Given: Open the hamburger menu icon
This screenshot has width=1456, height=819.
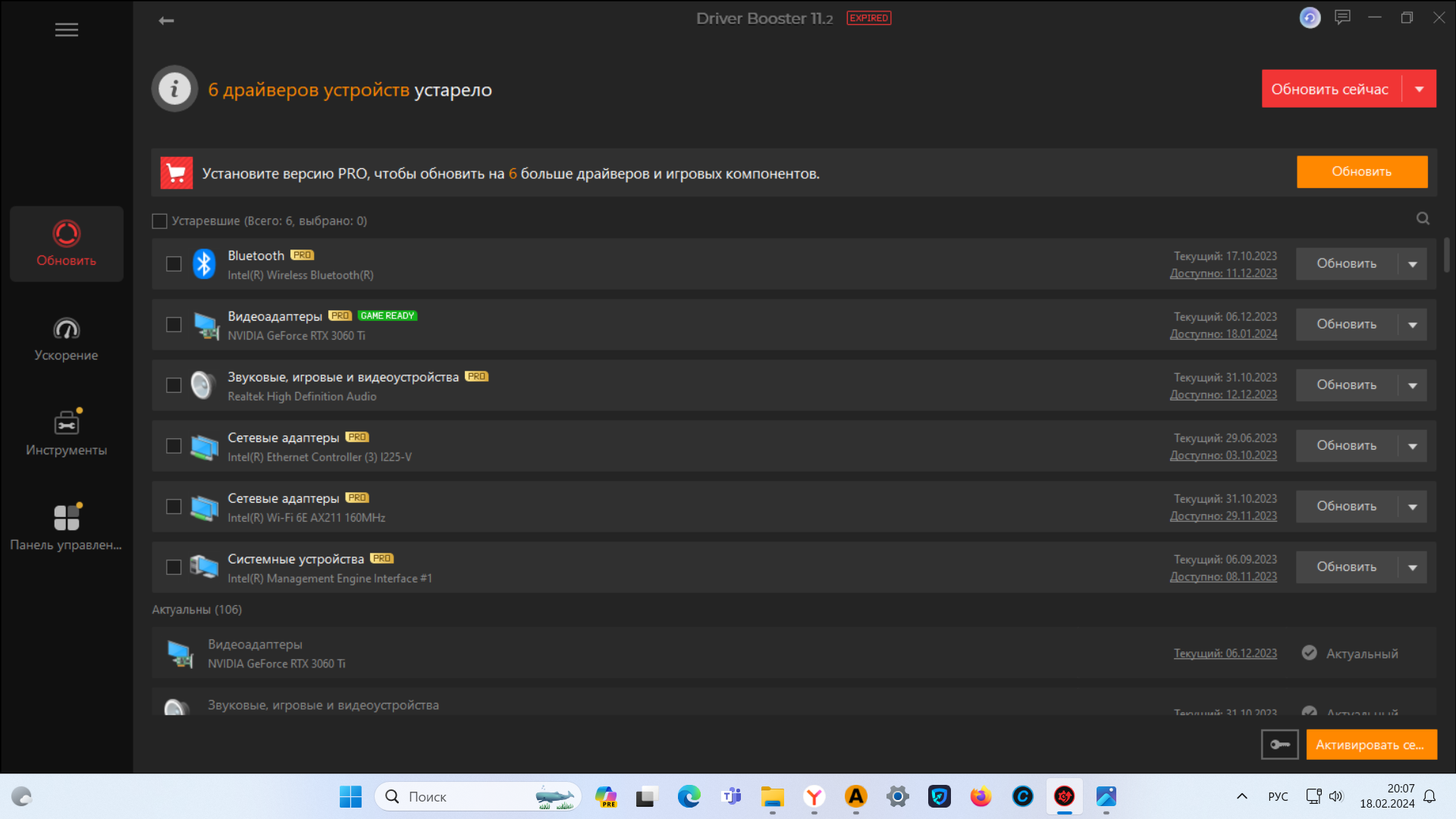Looking at the screenshot, I should tap(66, 30).
